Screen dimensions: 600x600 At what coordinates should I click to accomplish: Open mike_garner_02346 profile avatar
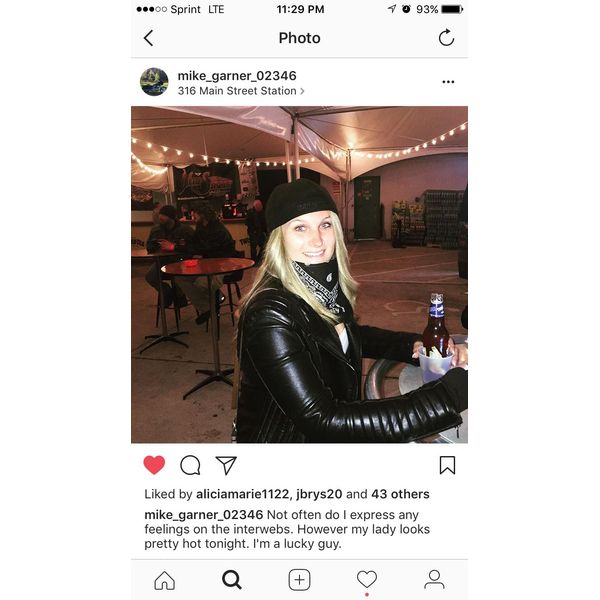(154, 82)
